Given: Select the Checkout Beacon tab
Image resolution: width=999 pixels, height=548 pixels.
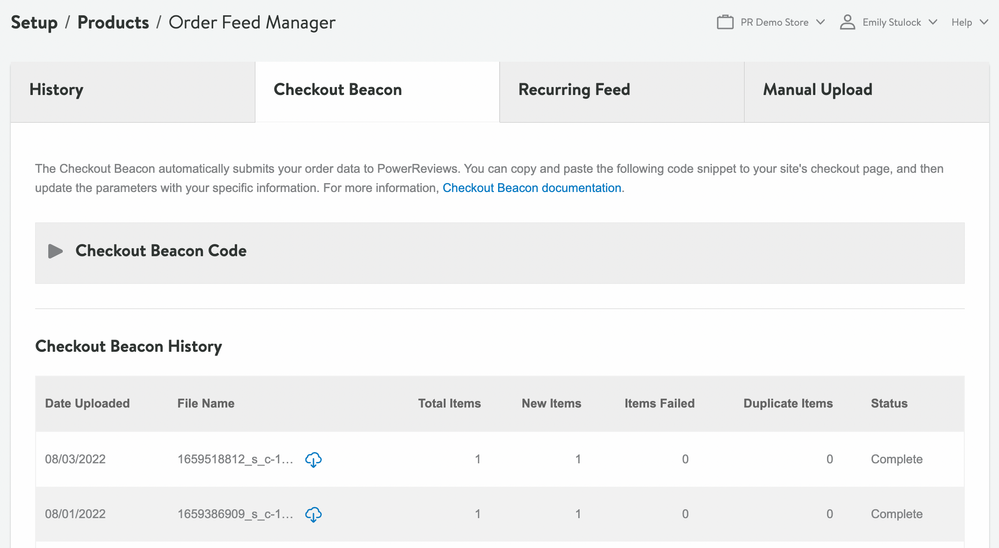Looking at the screenshot, I should [x=377, y=92].
